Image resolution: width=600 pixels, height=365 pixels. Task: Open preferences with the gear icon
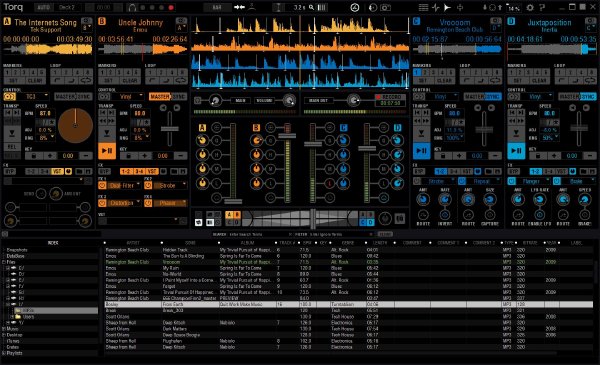[x=530, y=7]
